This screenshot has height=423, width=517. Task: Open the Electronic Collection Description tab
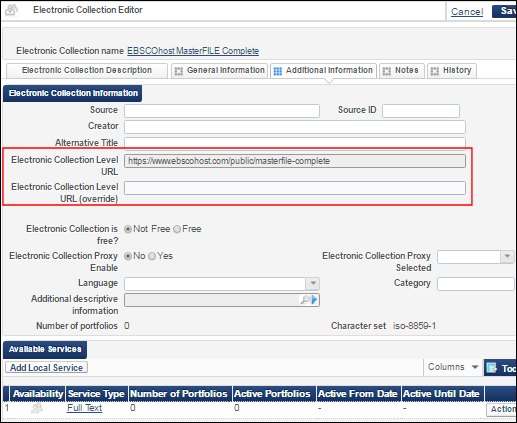point(87,70)
